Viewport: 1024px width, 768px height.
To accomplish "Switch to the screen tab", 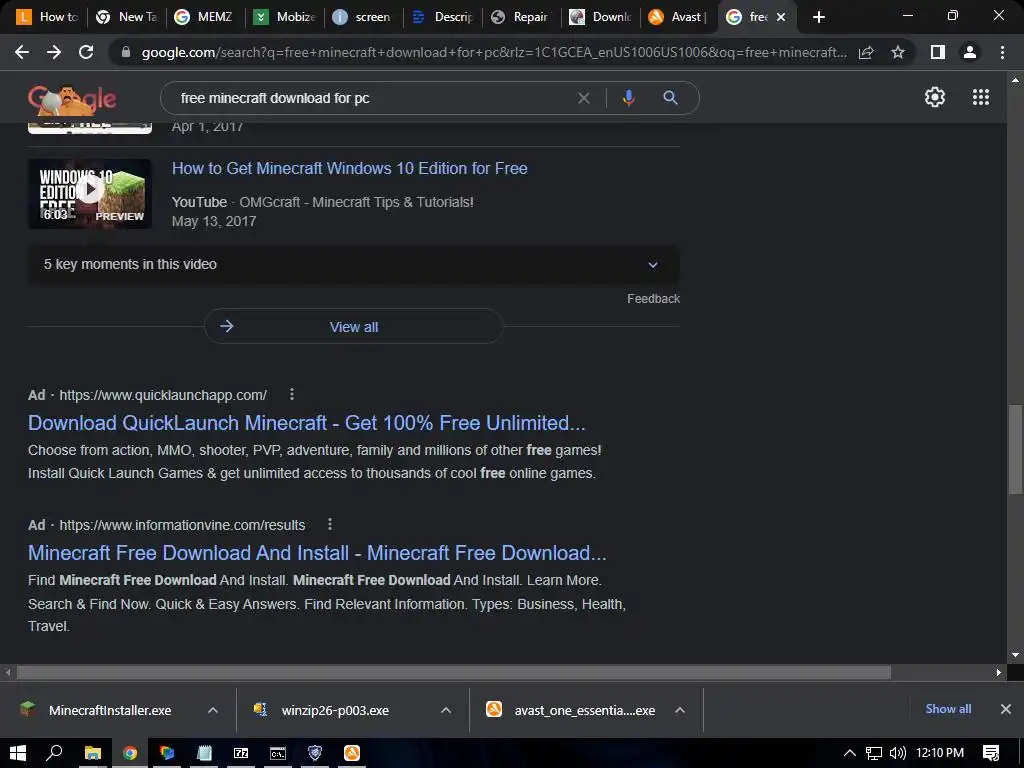I will pyautogui.click(x=362, y=17).
